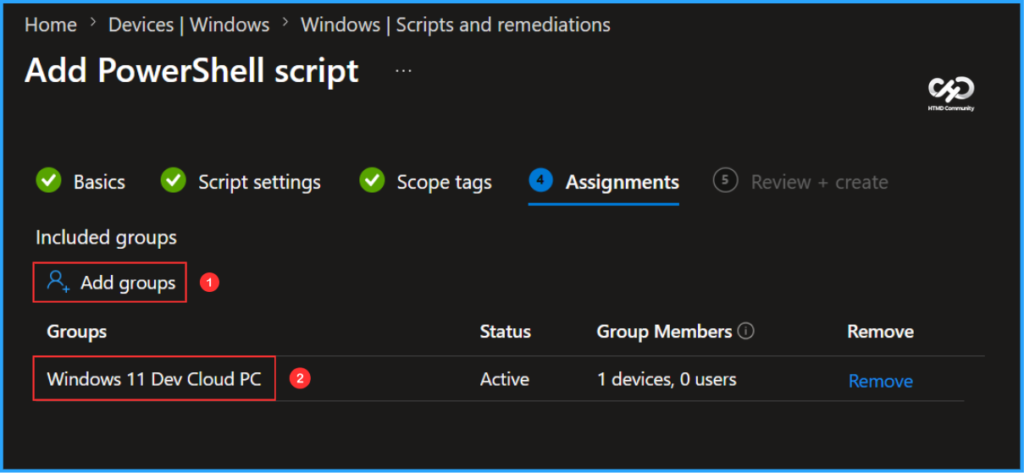Click the green checkmark icon beside Scope tags
The width and height of the screenshot is (1024, 473).
click(372, 181)
